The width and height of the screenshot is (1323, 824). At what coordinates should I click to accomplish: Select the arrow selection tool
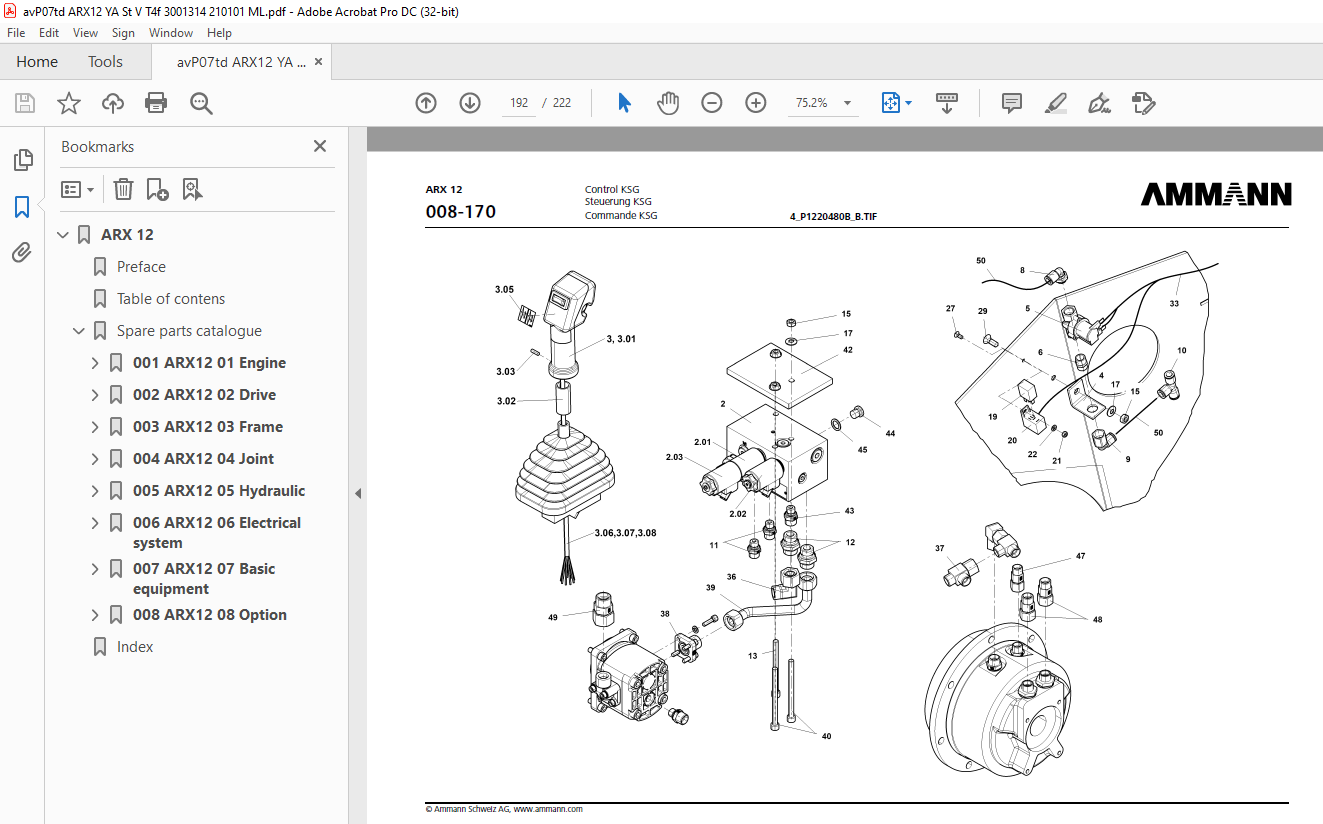pyautogui.click(x=624, y=103)
